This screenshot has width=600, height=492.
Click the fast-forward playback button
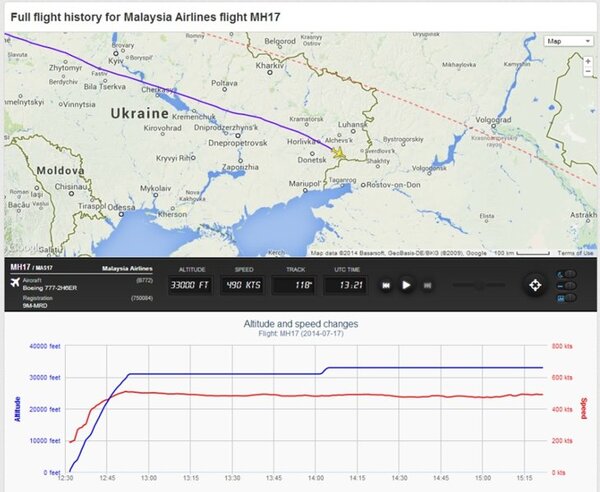click(427, 285)
